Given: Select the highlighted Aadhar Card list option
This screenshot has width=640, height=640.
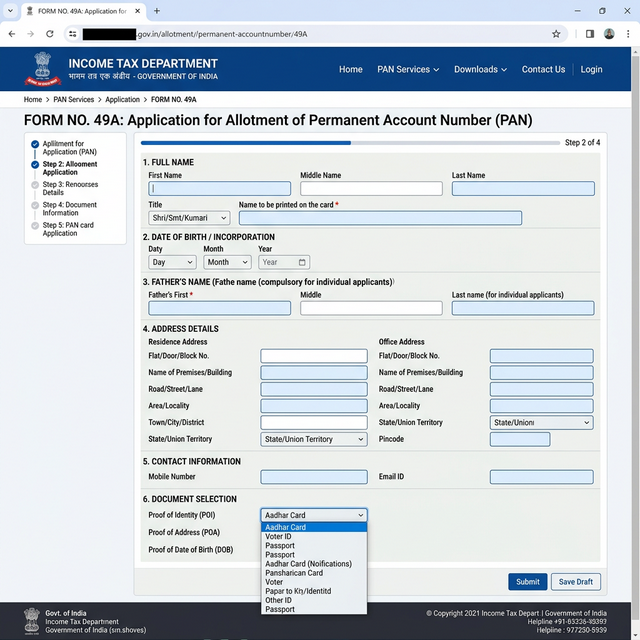Looking at the screenshot, I should pyautogui.click(x=314, y=527).
